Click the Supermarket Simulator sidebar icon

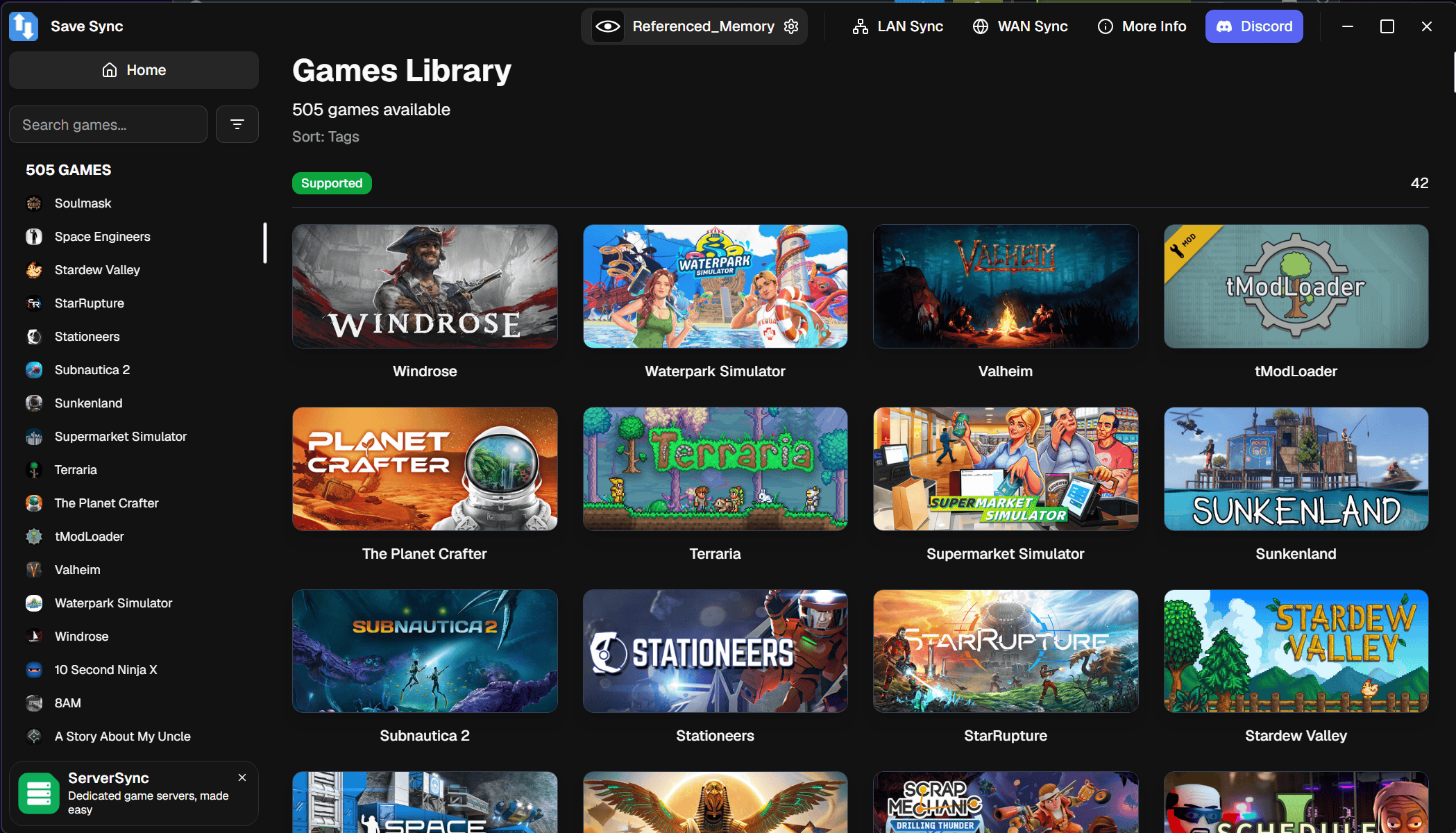coord(34,437)
